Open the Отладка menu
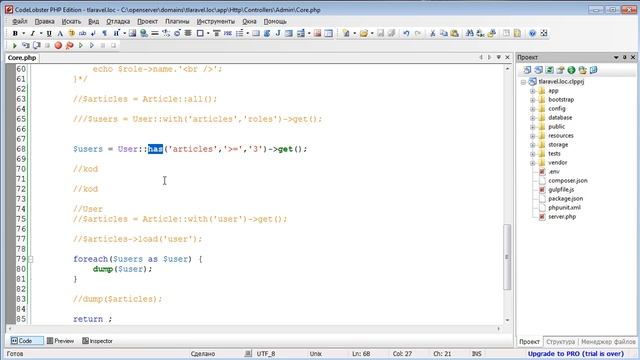640x360 pixels. [x=118, y=21]
